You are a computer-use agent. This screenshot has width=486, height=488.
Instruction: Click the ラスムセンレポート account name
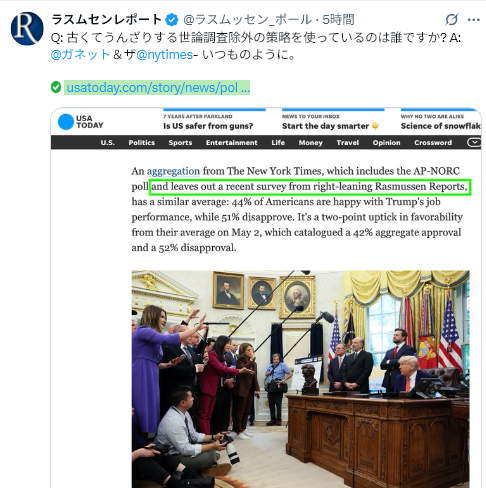107,20
